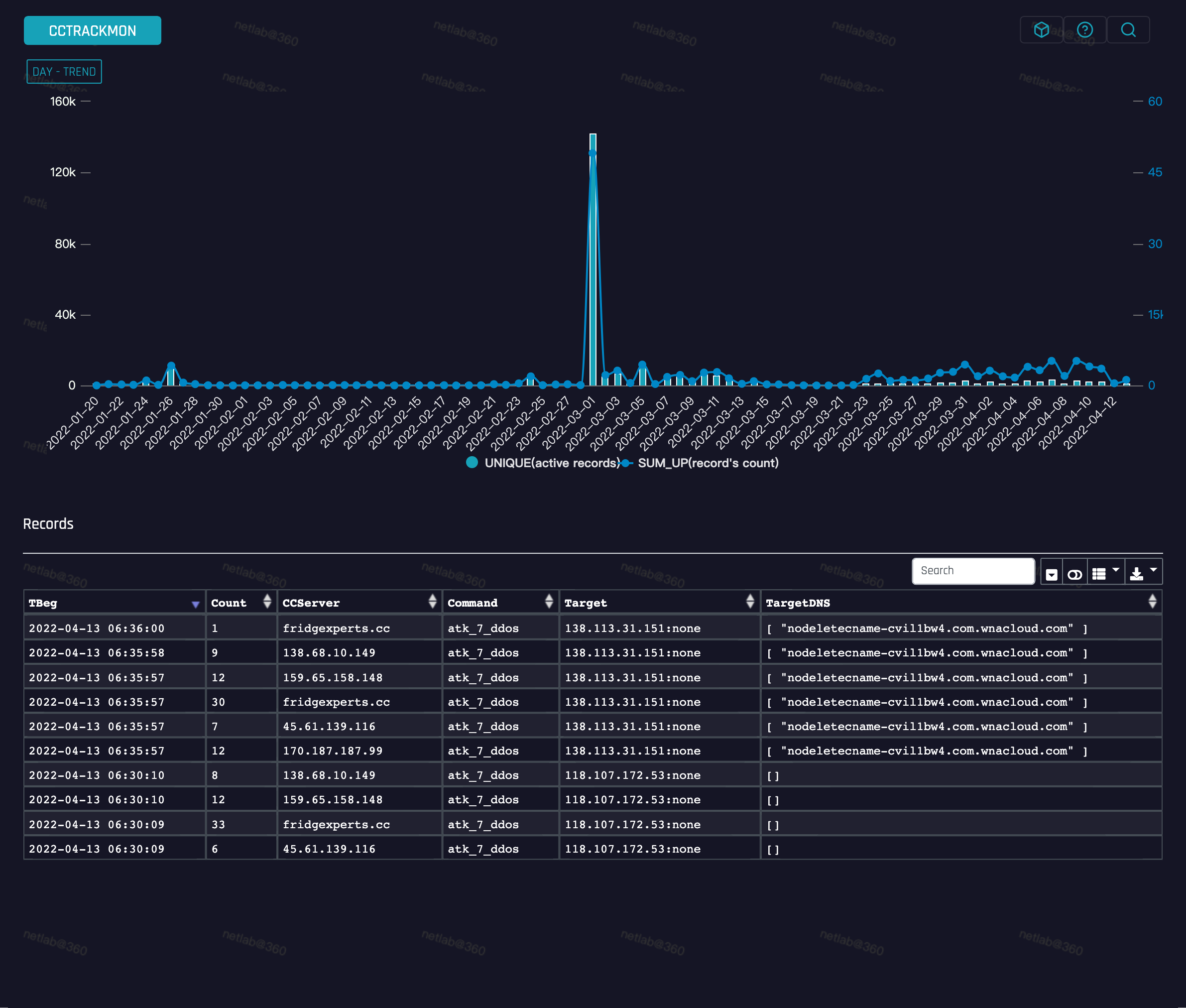Sort by Target column sort arrows
Image resolution: width=1186 pixels, height=1008 pixels.
[750, 601]
